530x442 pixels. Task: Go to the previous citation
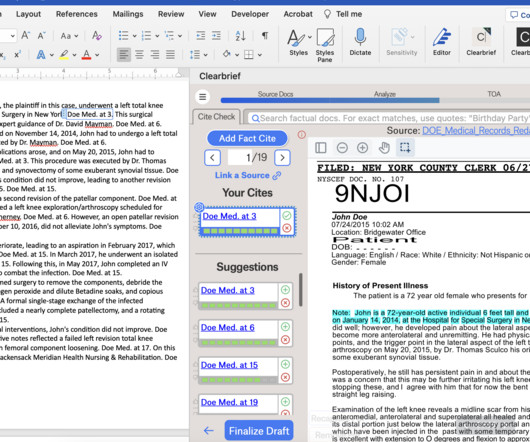tap(213, 157)
